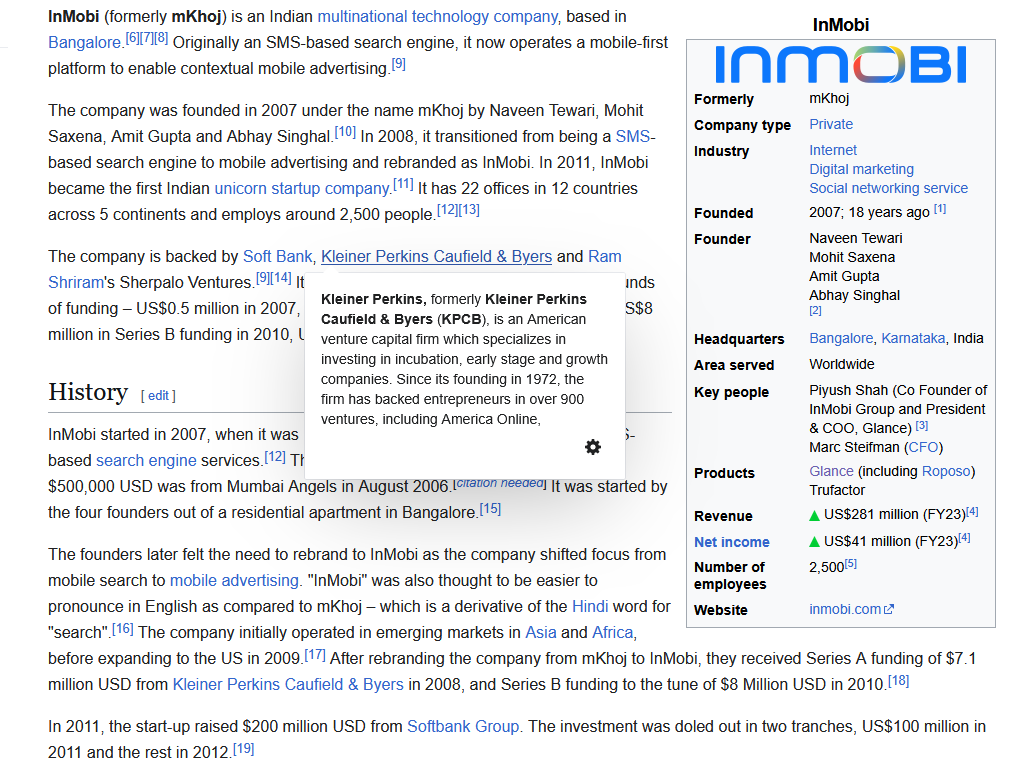
Task: Click reference [4] in the Revenue row
Action: point(972,512)
